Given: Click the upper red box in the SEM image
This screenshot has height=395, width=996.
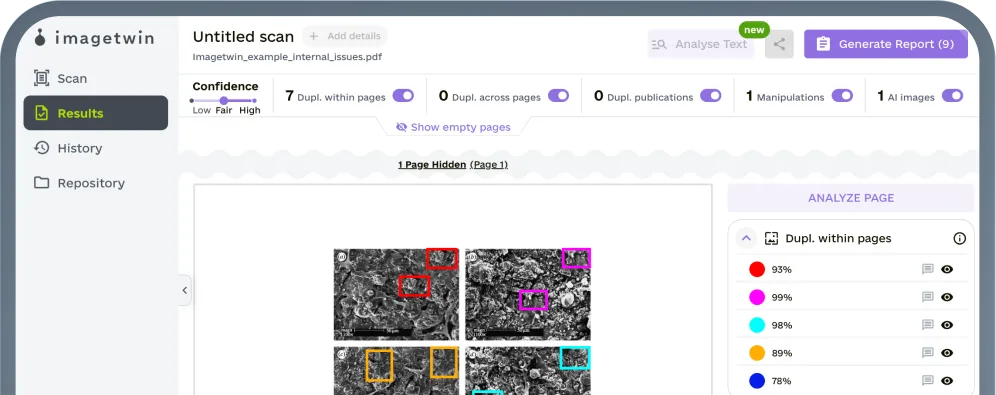Looking at the screenshot, I should point(441,258).
